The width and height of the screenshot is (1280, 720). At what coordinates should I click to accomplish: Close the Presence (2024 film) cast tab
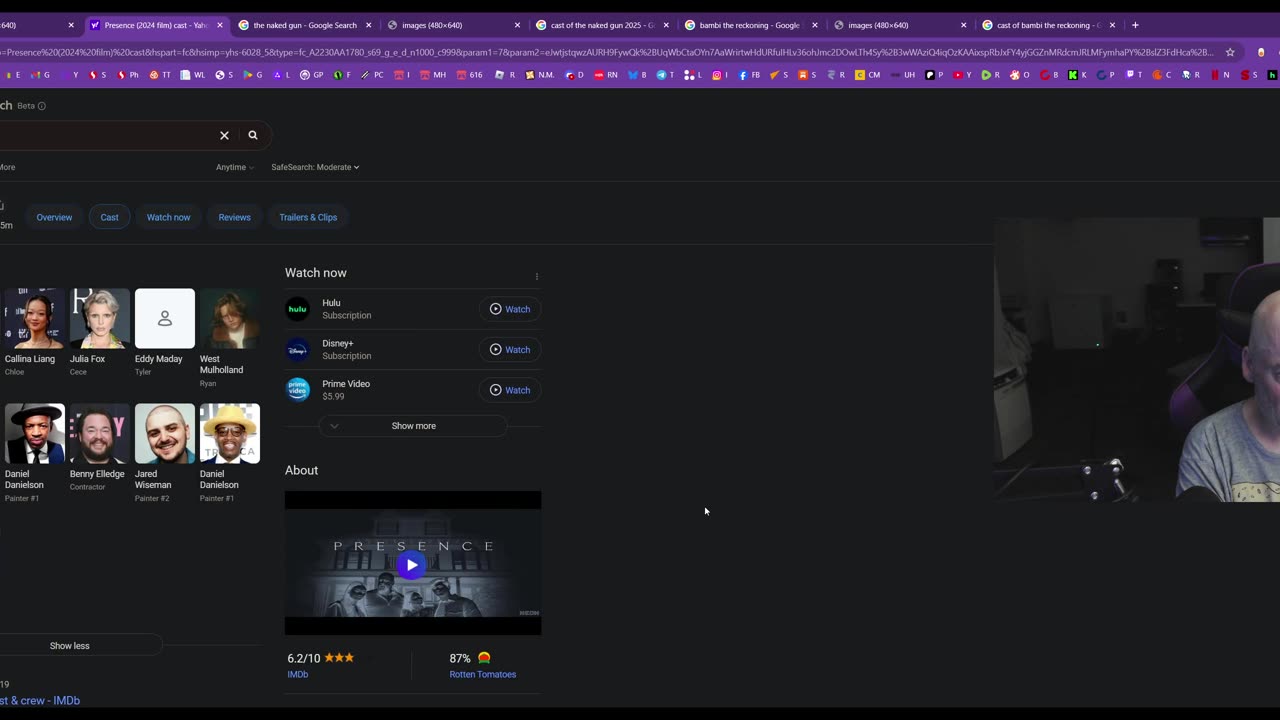click(x=219, y=25)
